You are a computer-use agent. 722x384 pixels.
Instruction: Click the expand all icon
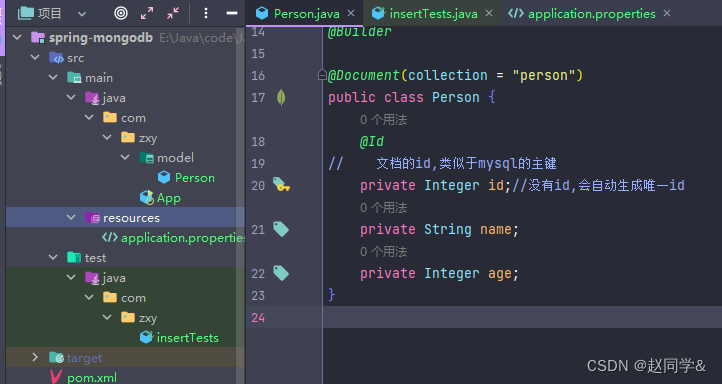coord(147,13)
